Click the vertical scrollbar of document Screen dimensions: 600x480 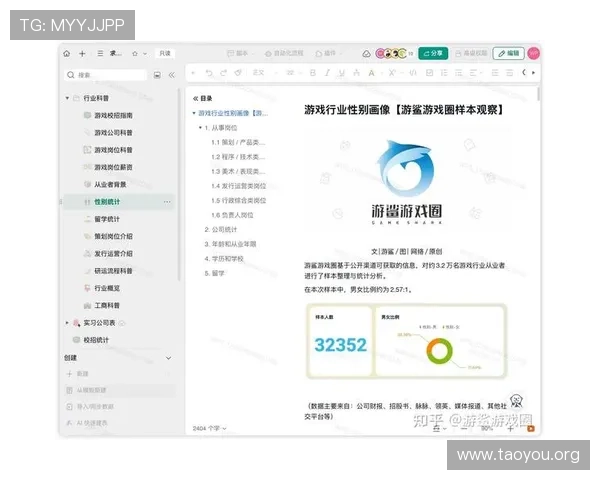pos(538,94)
